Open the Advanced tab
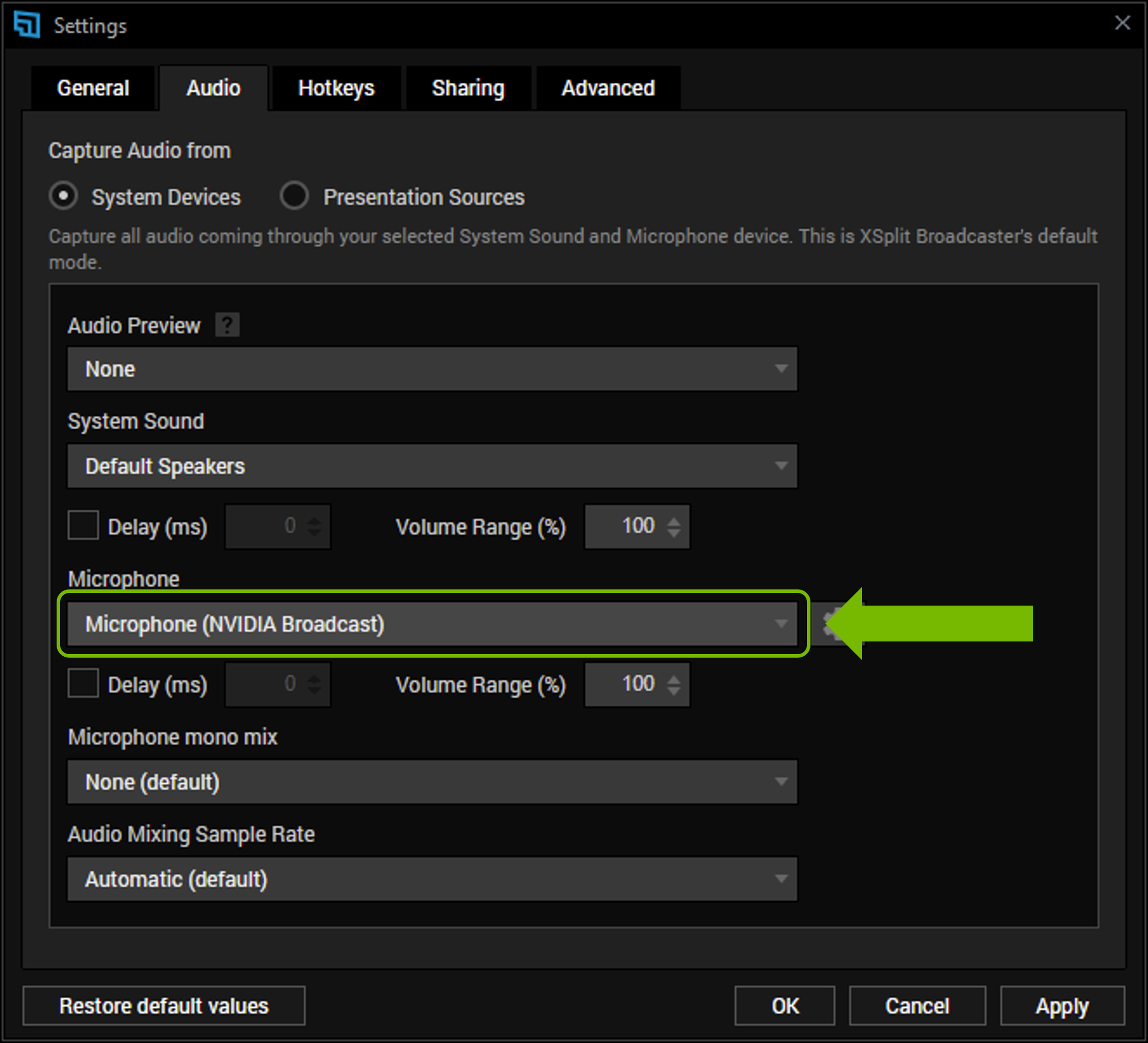The width and height of the screenshot is (1148, 1043). [607, 88]
